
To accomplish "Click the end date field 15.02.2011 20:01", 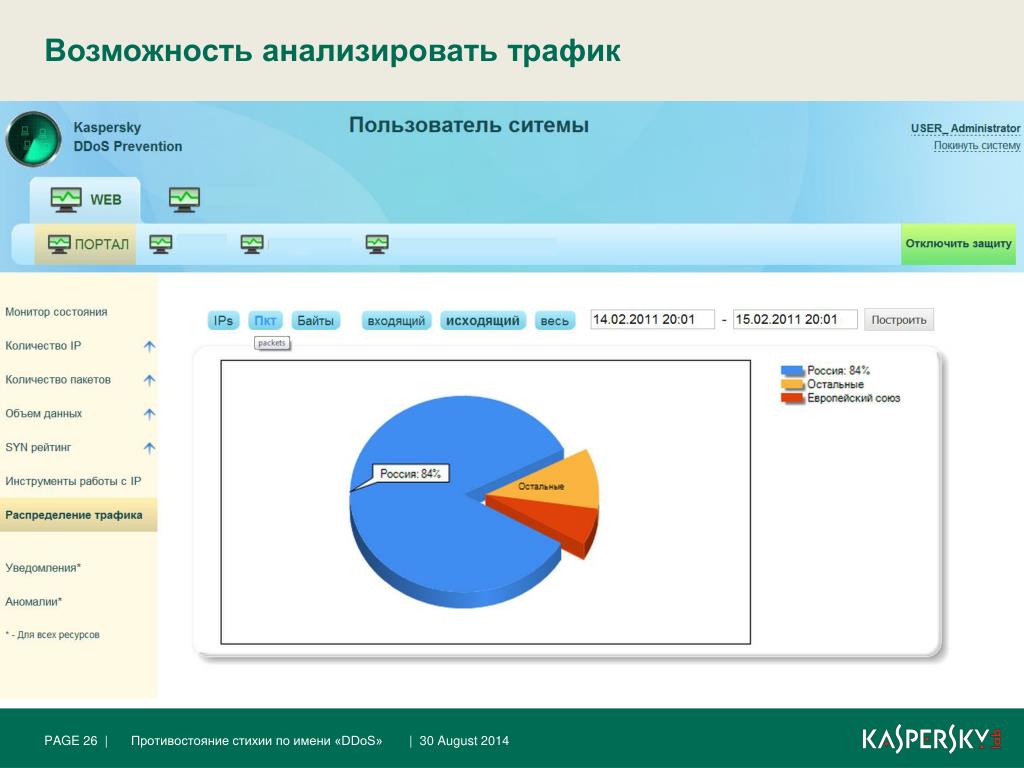I will point(795,319).
